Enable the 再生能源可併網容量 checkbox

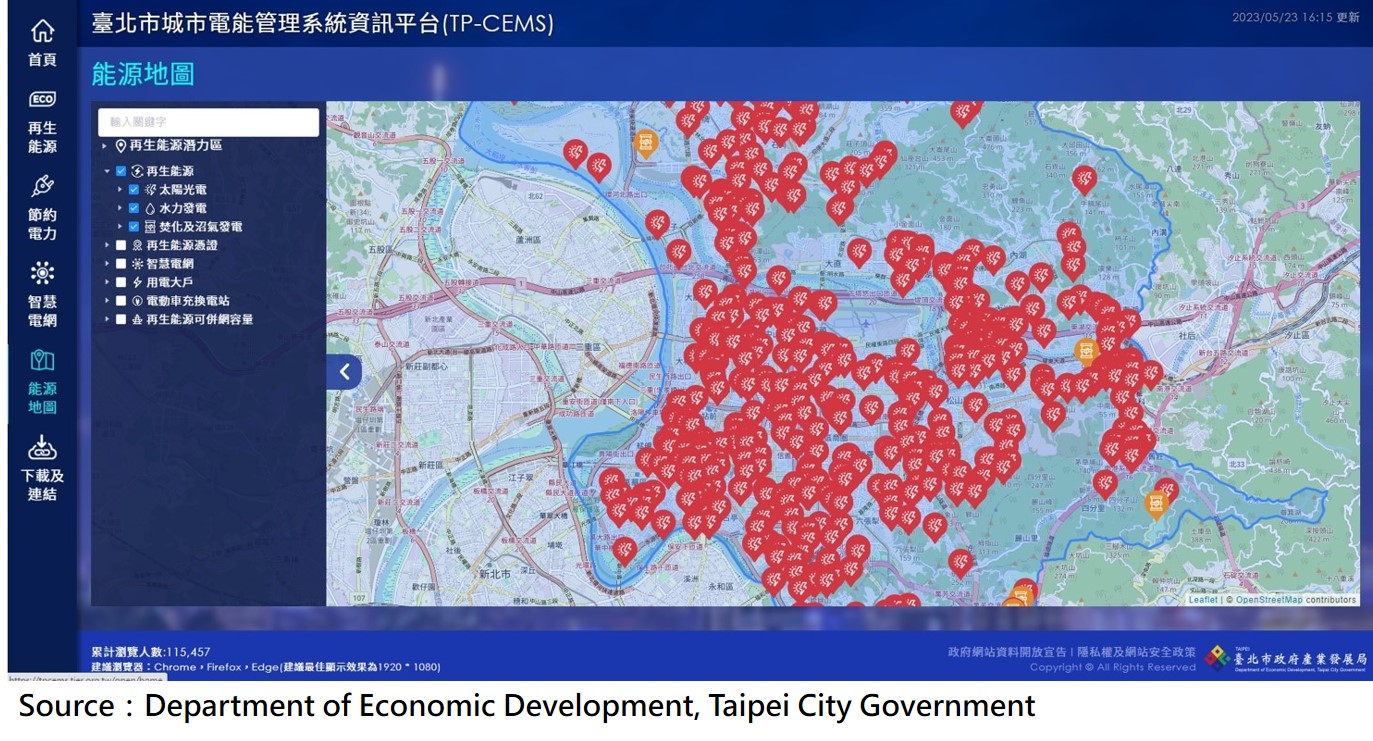(121, 320)
